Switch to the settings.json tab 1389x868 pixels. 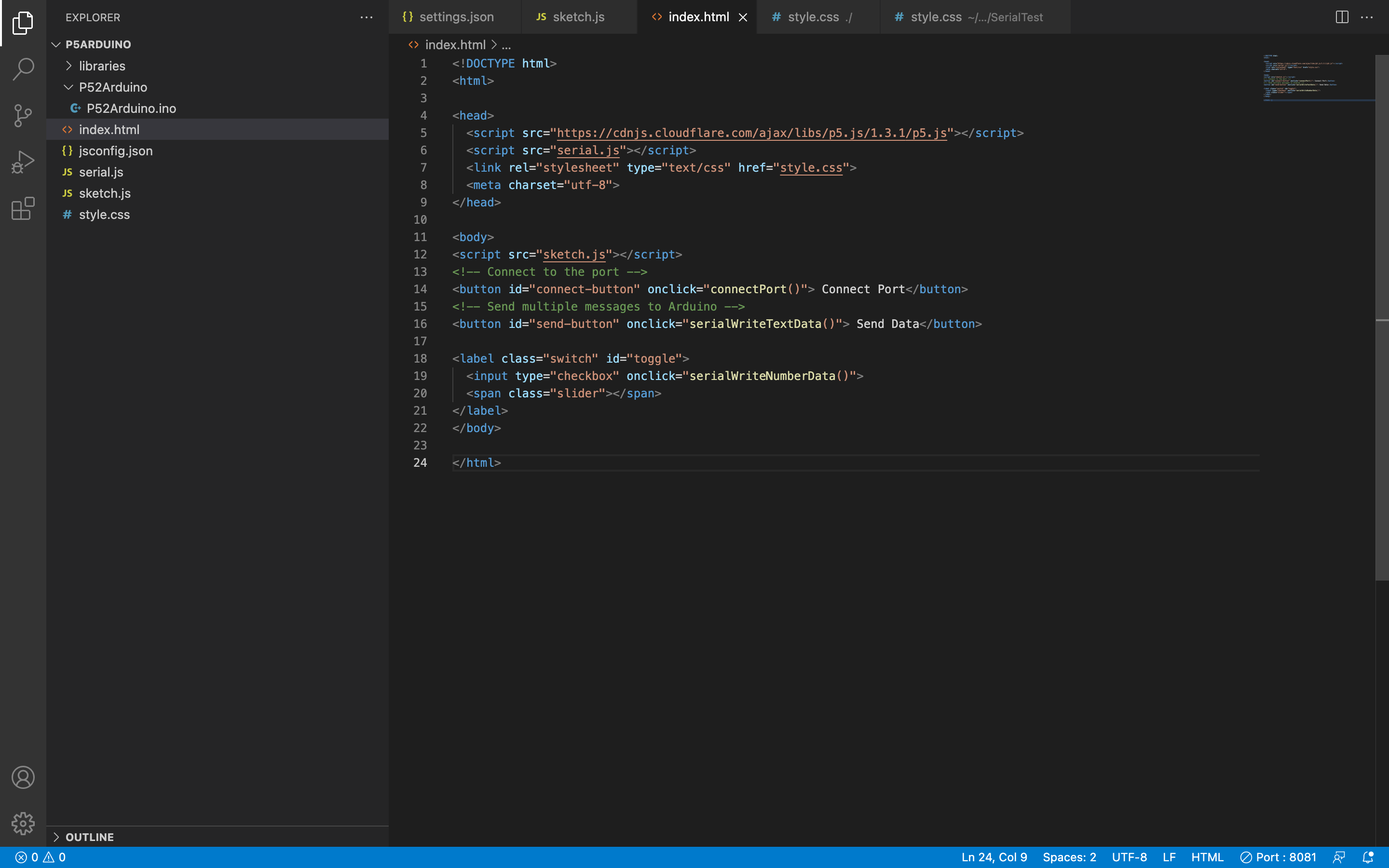tap(455, 17)
